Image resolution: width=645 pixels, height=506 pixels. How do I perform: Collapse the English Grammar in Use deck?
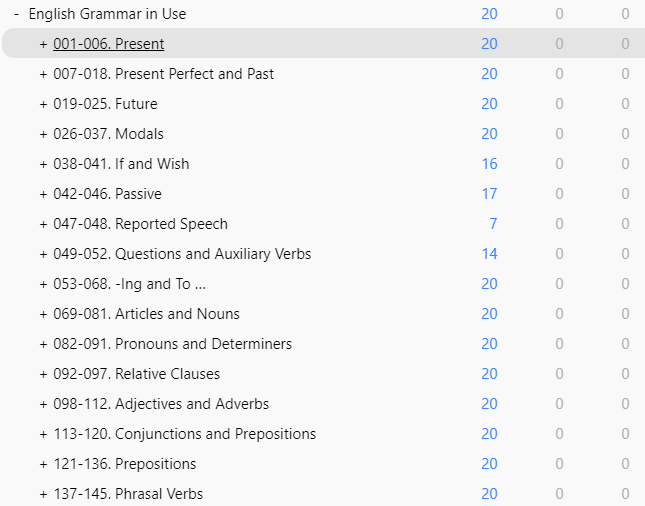coord(16,14)
